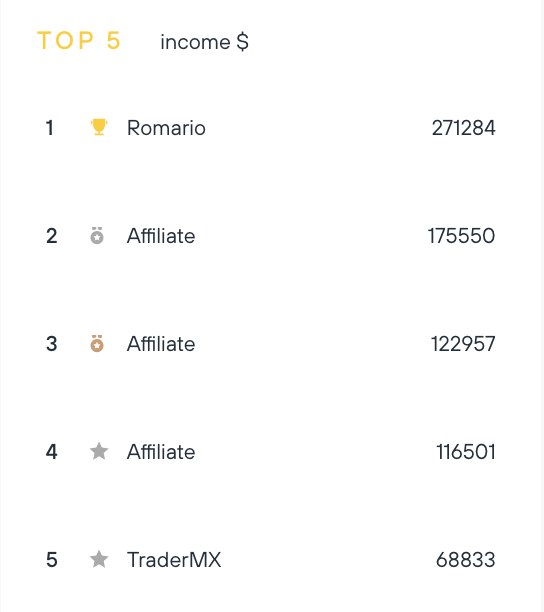Screen dimensions: 544x612
Task: Click the rank number 5
Action: pos(52,560)
